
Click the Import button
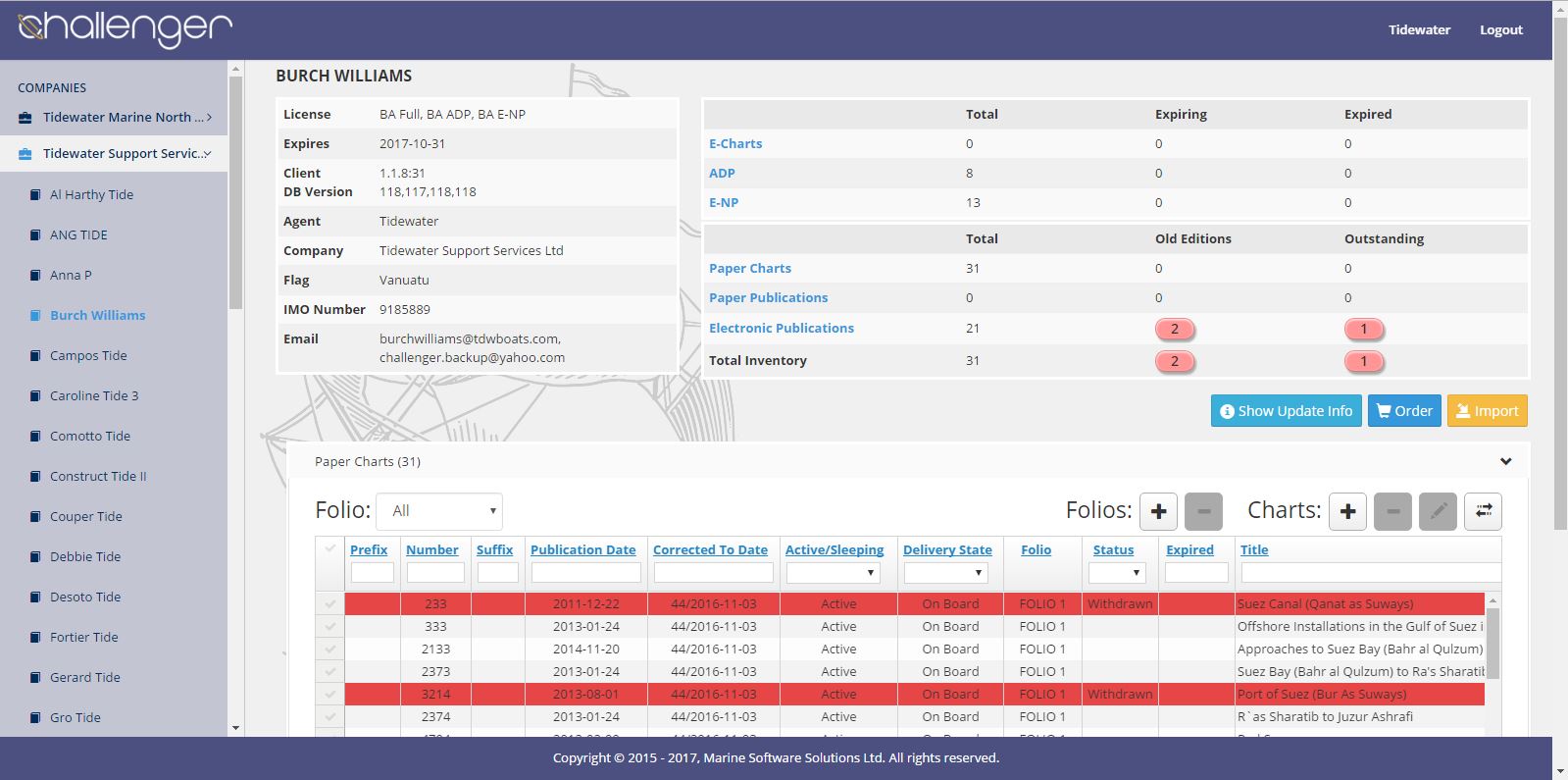(x=1488, y=411)
